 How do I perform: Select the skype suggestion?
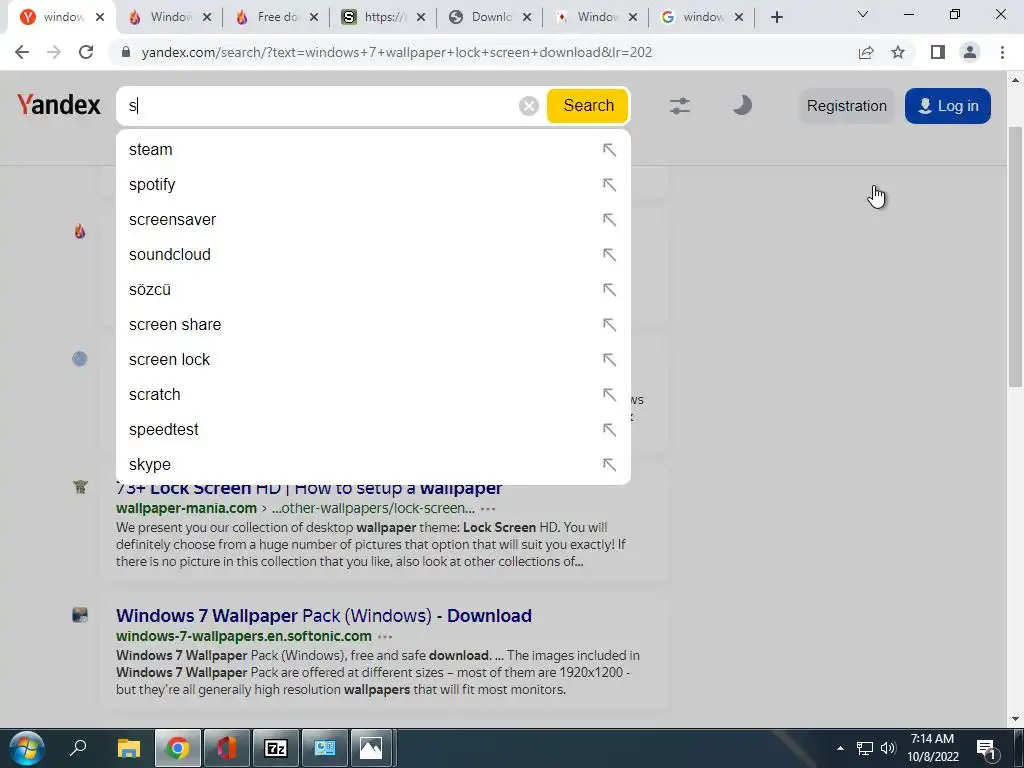(373, 464)
